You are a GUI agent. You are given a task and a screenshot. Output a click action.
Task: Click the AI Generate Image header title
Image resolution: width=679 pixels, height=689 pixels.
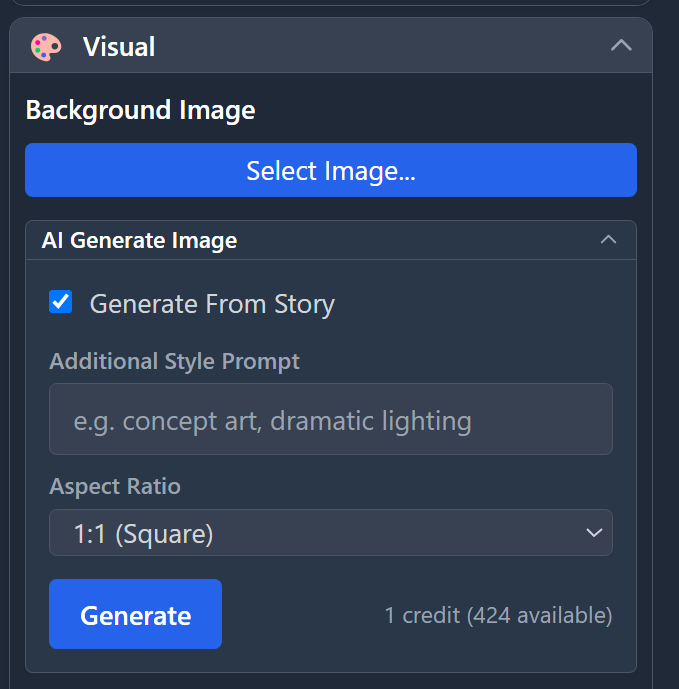139,240
